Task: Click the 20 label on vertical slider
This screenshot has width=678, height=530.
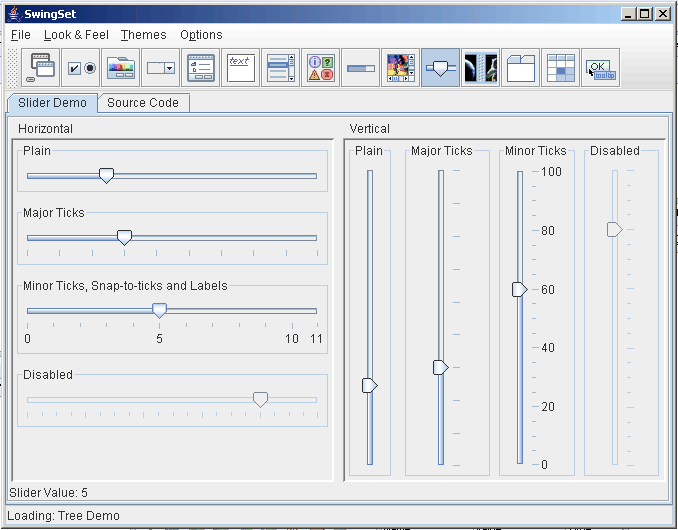Action: click(548, 406)
